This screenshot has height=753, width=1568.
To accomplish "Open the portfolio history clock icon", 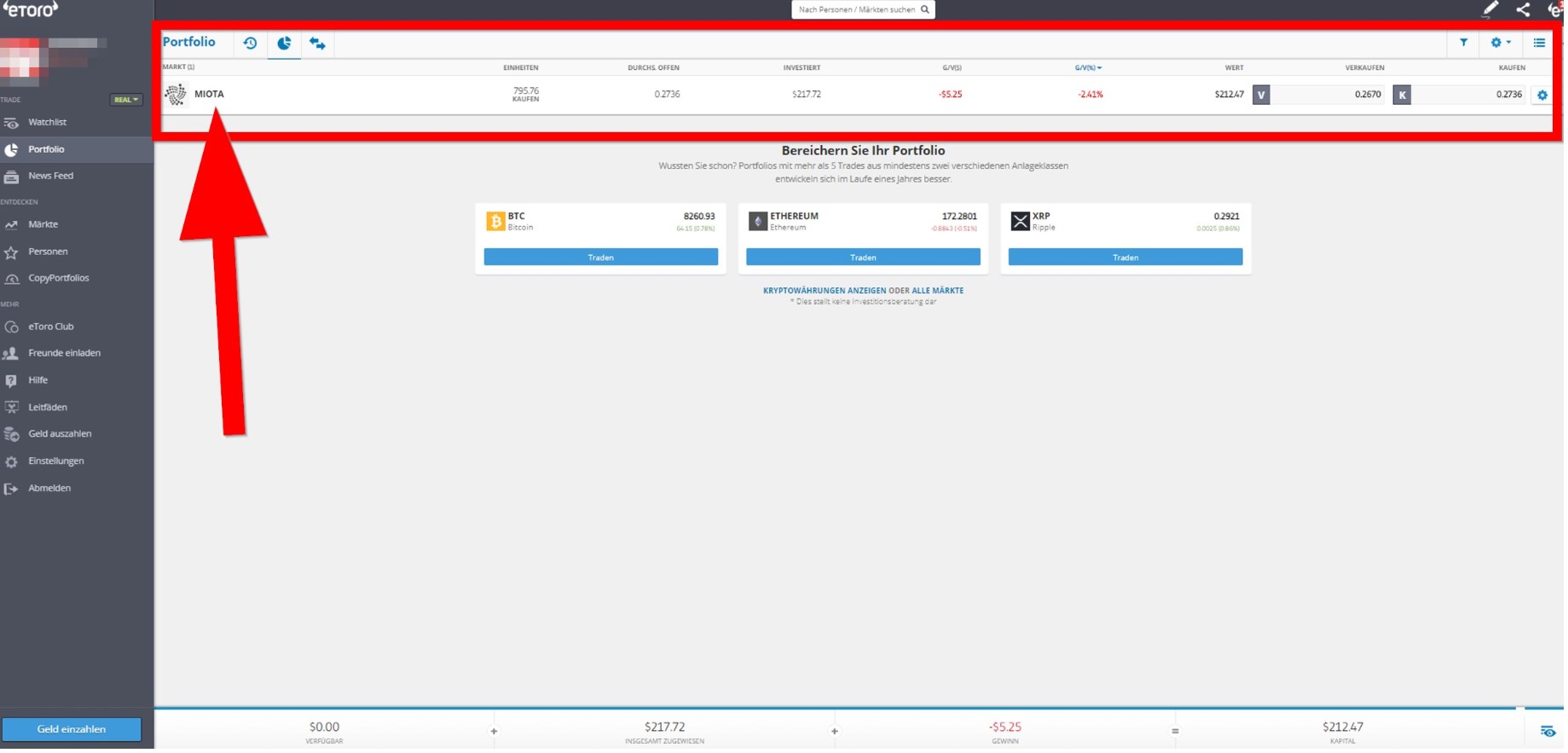I will coord(250,43).
